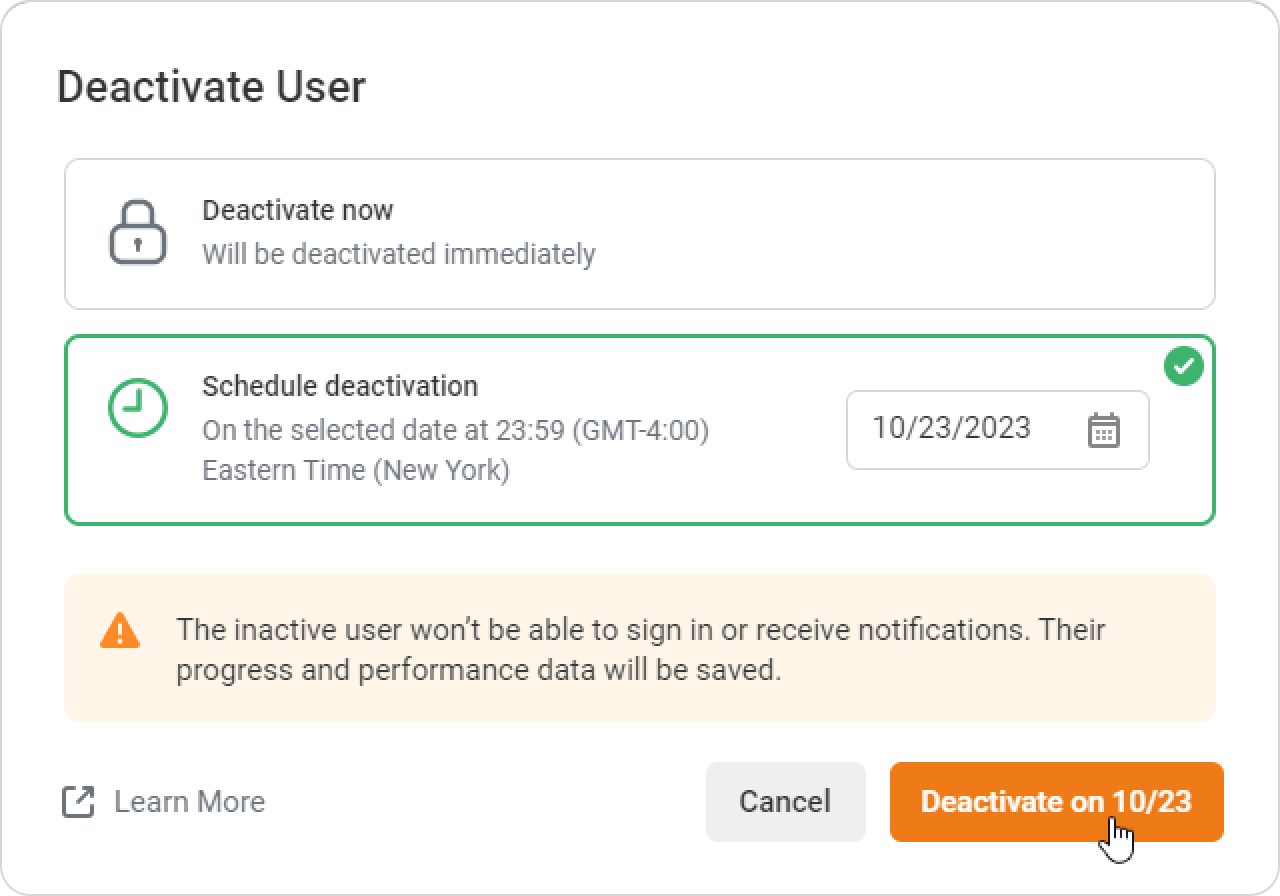1280x896 pixels.
Task: Click the inactive user warning message text
Action: 640,631
